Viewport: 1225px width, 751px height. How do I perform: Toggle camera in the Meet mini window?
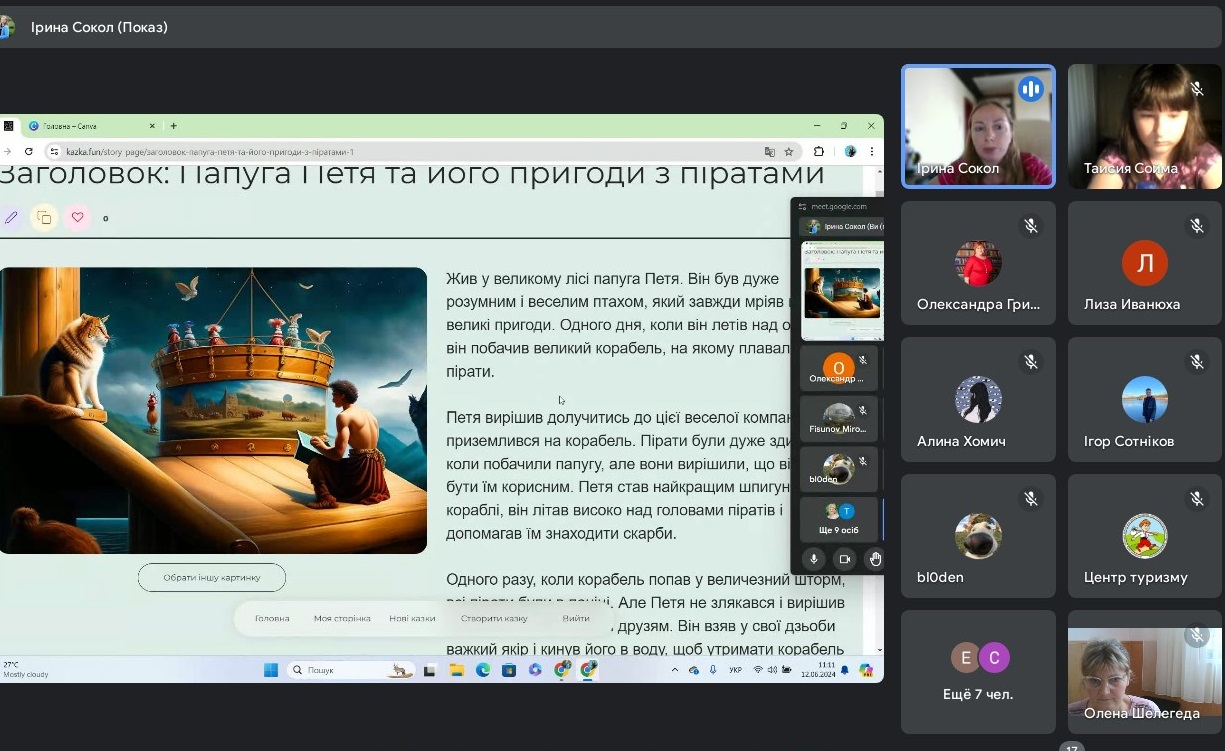point(844,559)
